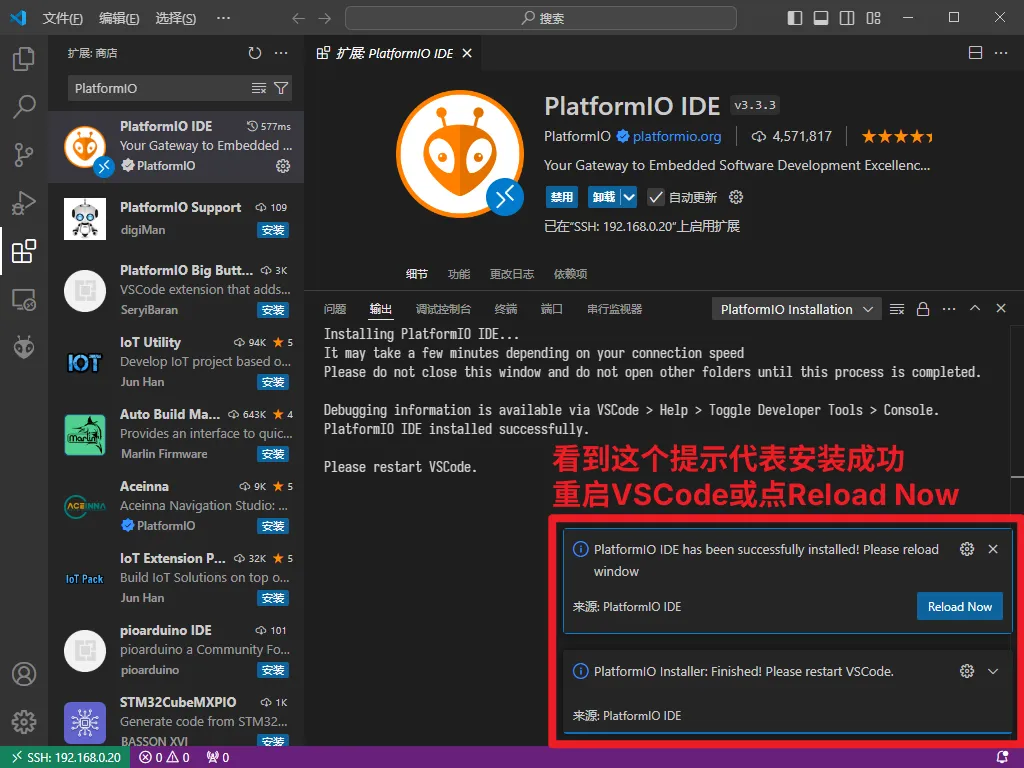Refresh the extensions marketplace list

coord(255,53)
